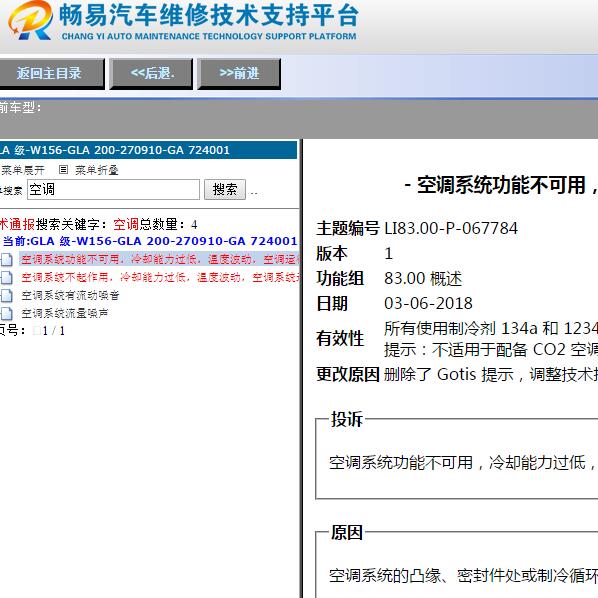This screenshot has width=598, height=598.
Task: Click the 版本 value 1
Action: [389, 253]
